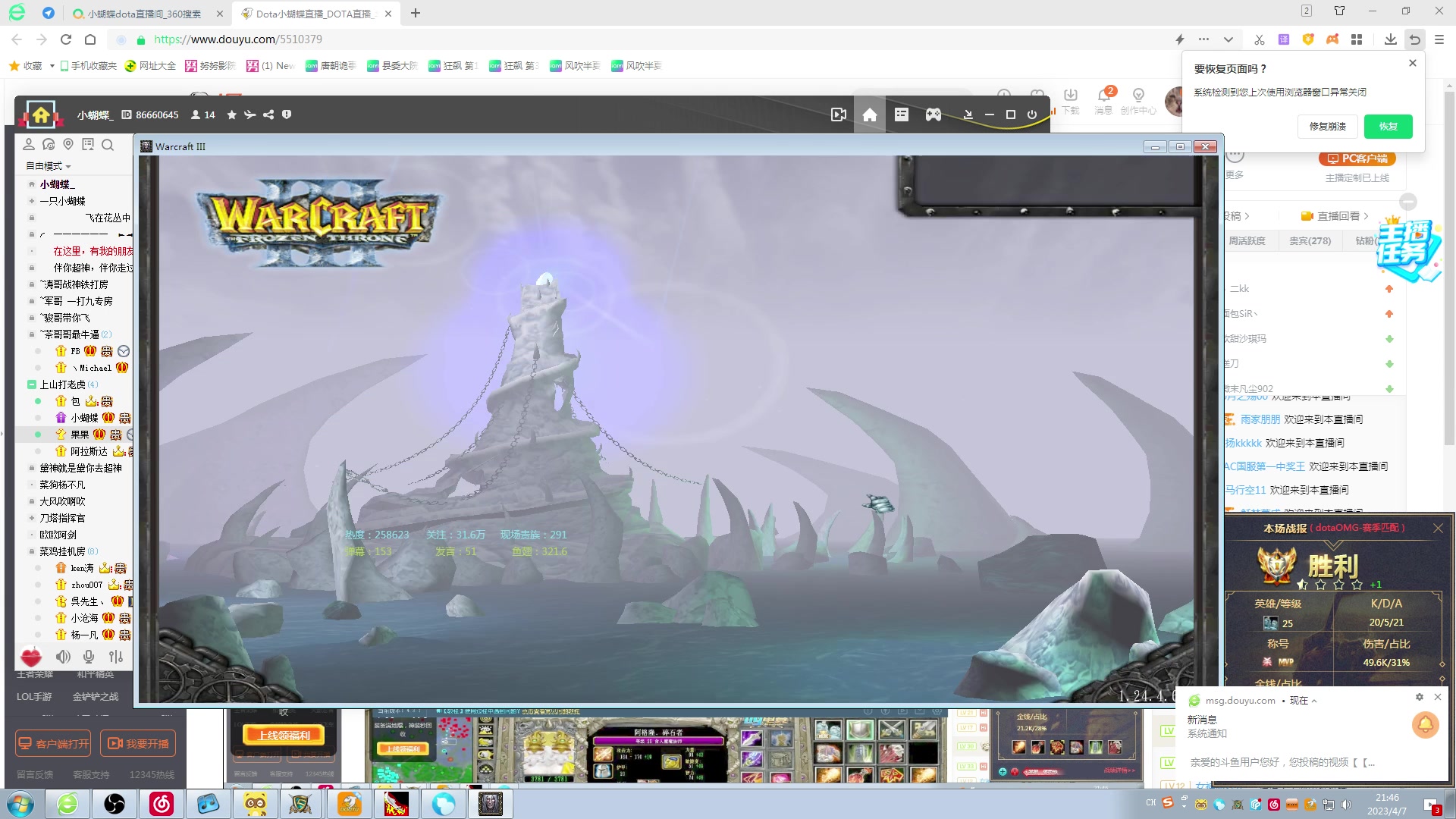The width and height of the screenshot is (1456, 819).
Task: Click the share icon in voice client header
Action: click(268, 115)
